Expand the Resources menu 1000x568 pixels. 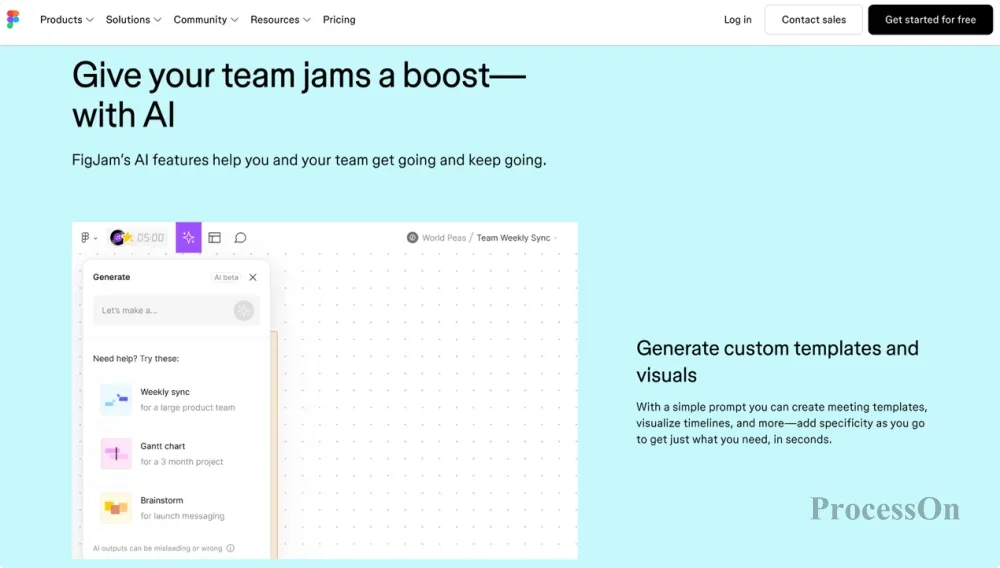pyautogui.click(x=280, y=20)
